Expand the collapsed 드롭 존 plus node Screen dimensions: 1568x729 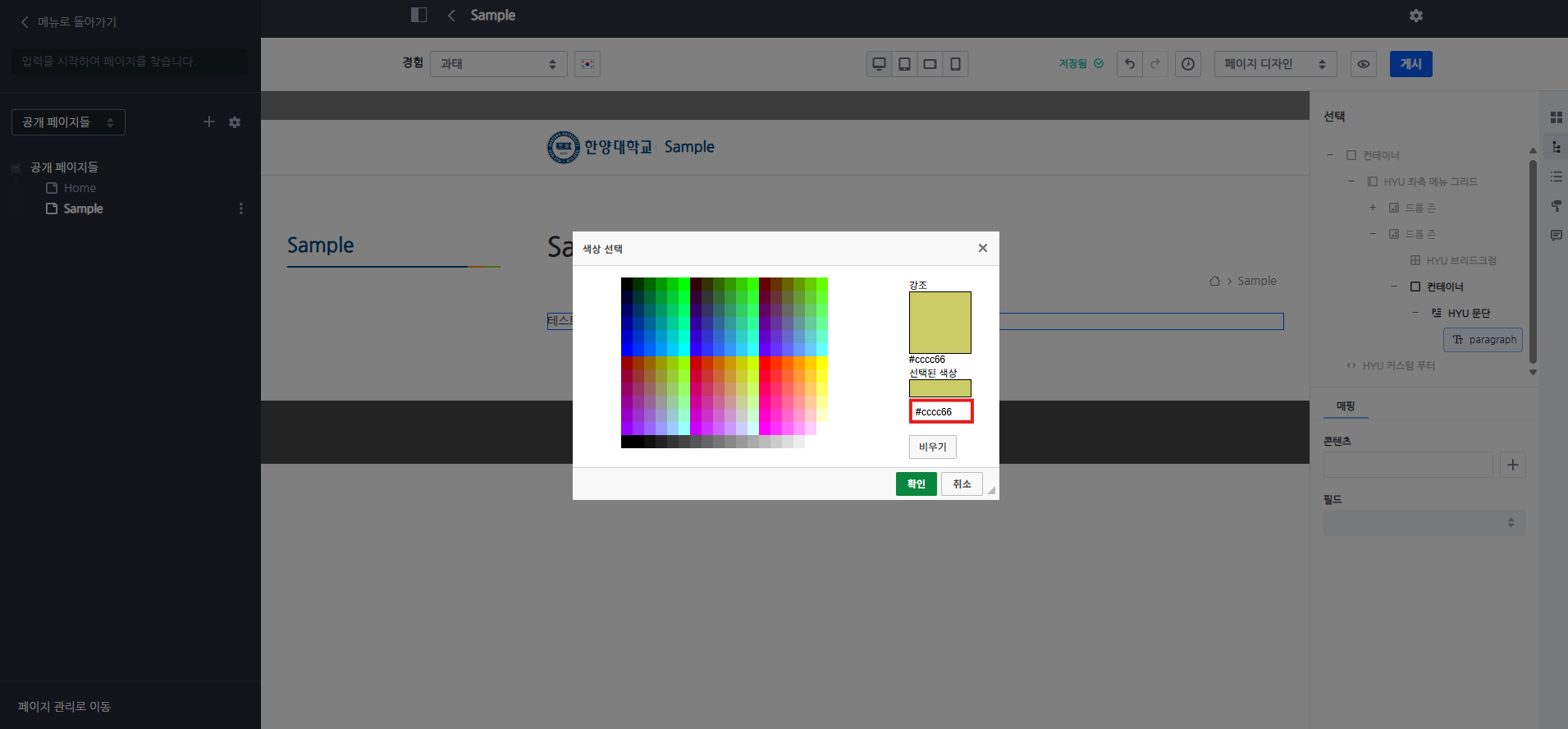1372,208
